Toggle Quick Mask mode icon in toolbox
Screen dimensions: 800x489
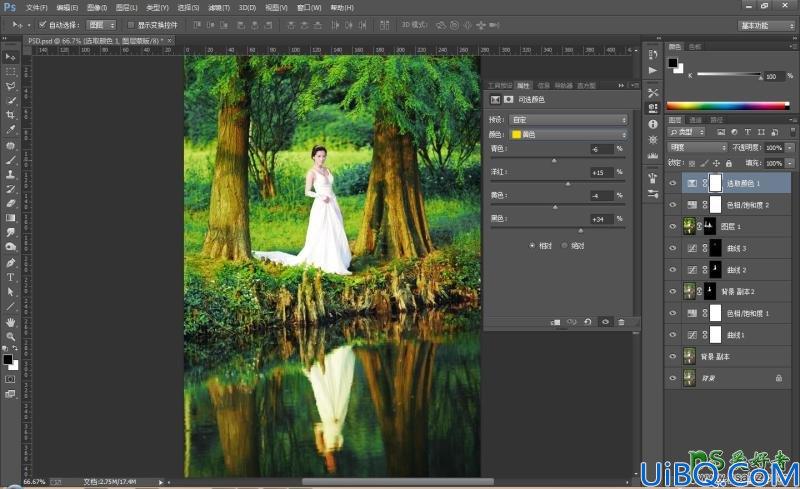click(10, 379)
